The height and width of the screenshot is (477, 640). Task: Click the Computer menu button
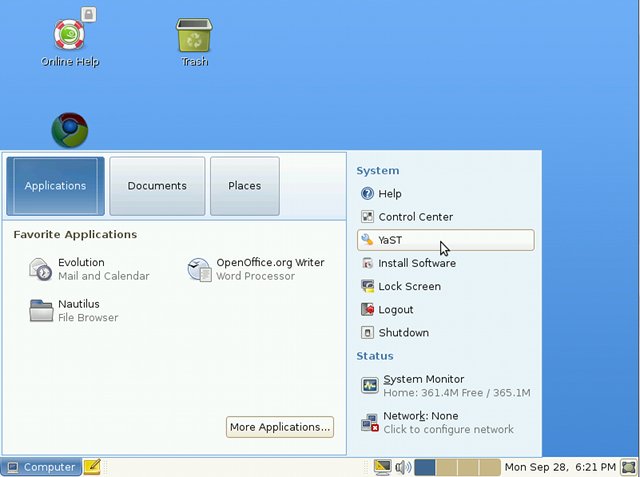(x=41, y=467)
